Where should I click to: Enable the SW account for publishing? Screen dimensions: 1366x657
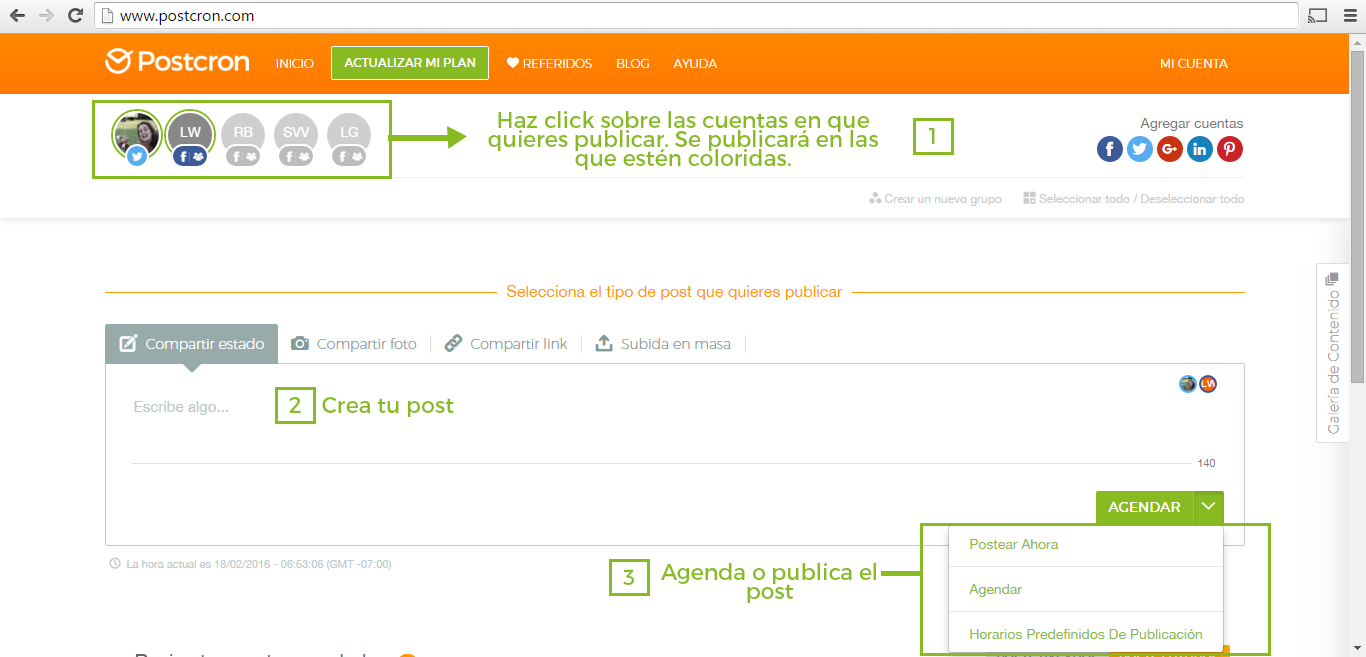pos(296,133)
